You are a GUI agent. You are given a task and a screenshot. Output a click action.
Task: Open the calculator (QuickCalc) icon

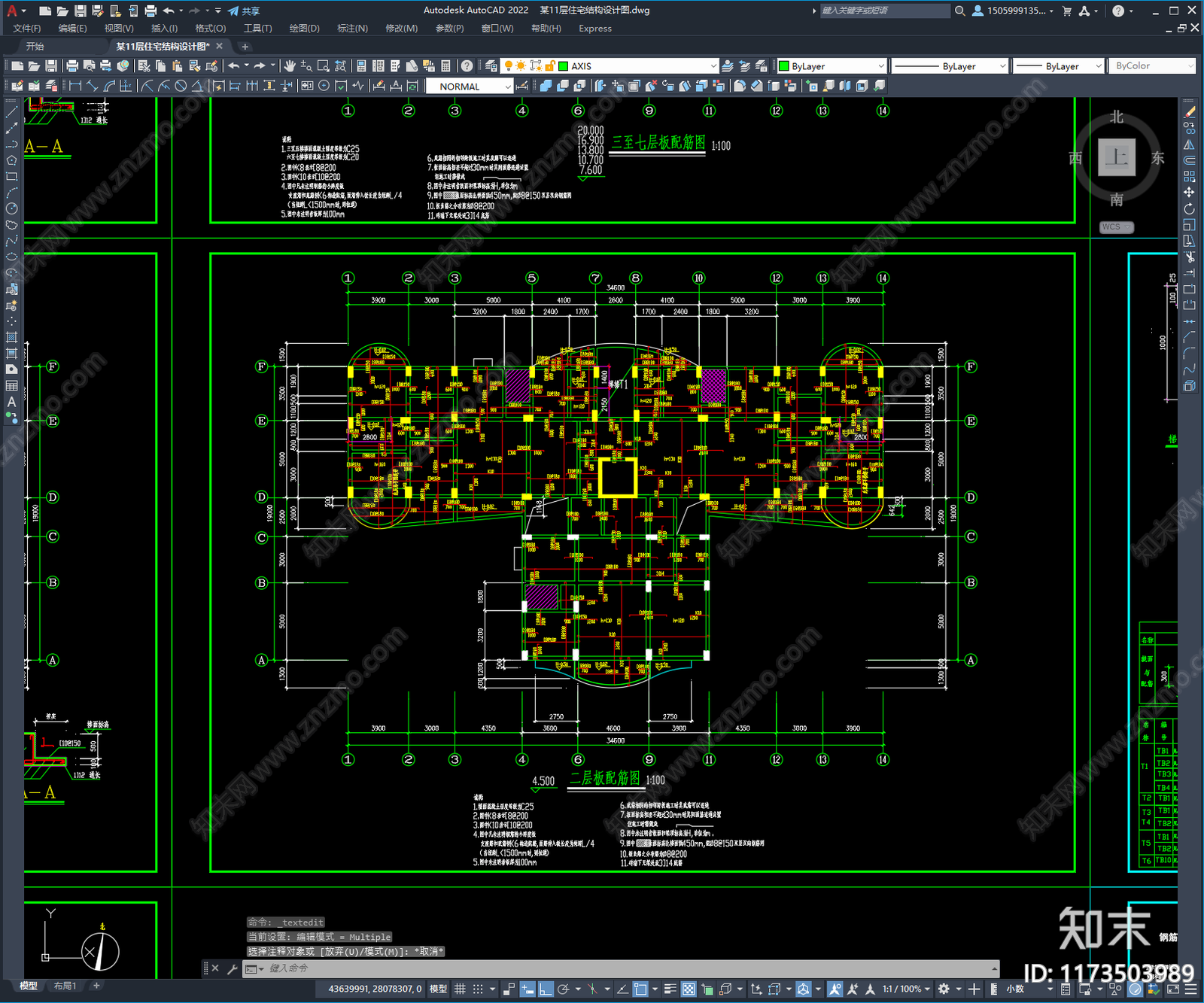(x=445, y=66)
